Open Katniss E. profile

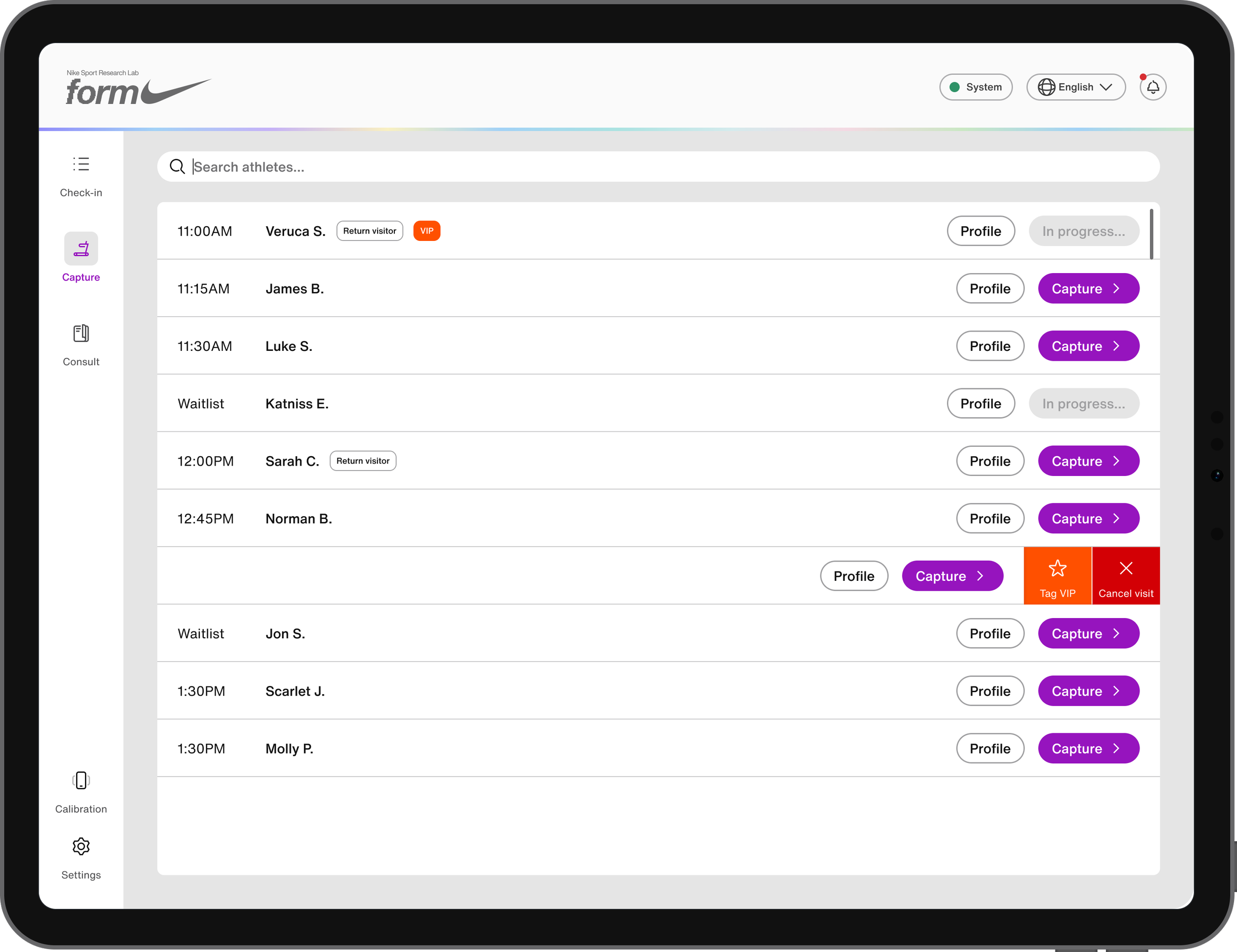tap(980, 404)
